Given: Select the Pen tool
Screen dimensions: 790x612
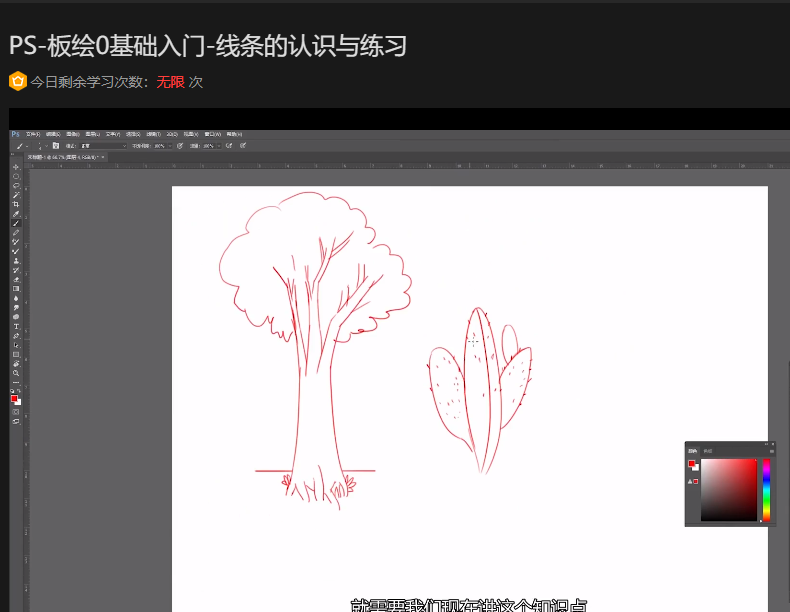Looking at the screenshot, I should [16, 336].
